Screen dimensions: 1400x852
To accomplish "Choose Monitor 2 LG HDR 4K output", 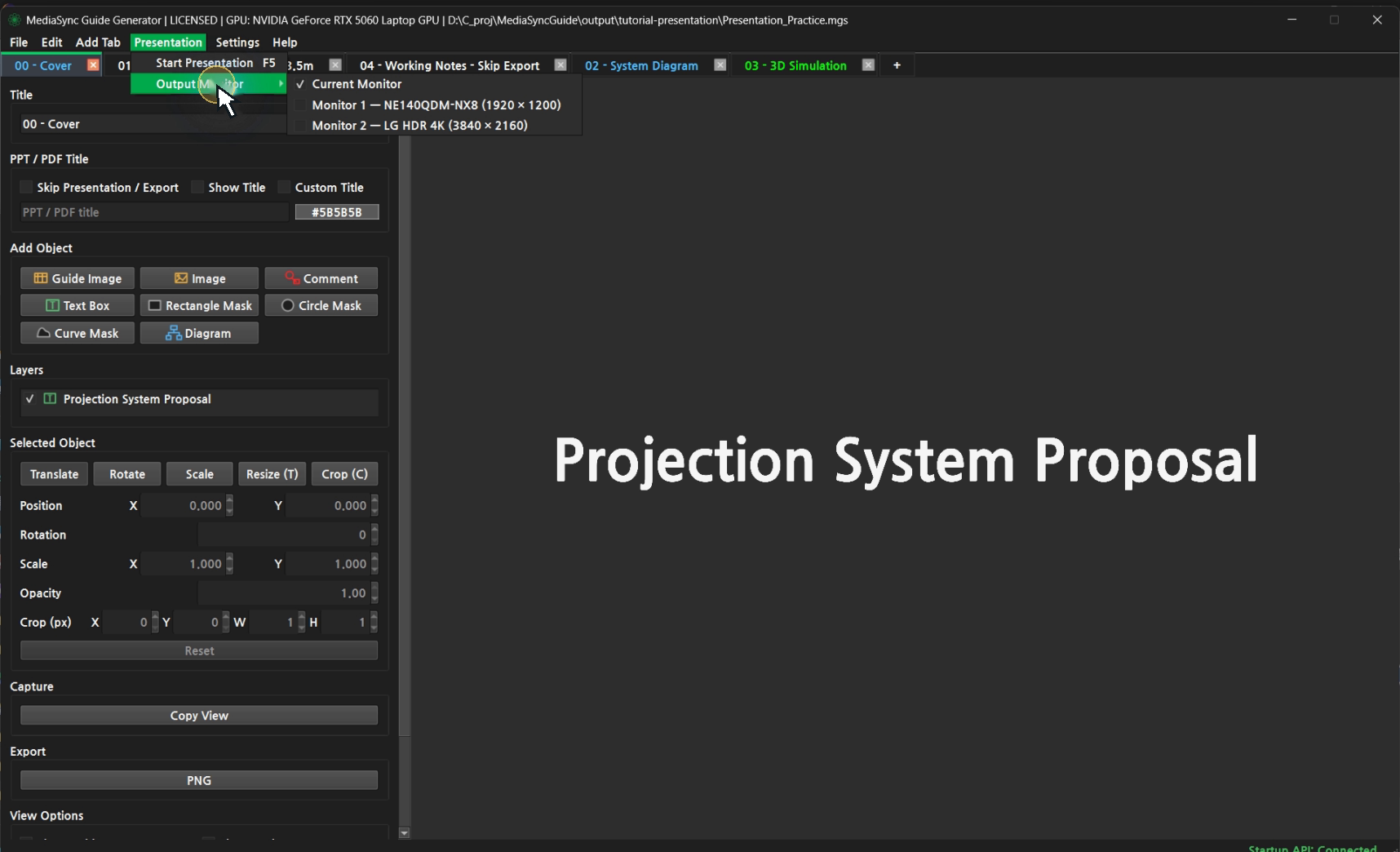I will (434, 125).
